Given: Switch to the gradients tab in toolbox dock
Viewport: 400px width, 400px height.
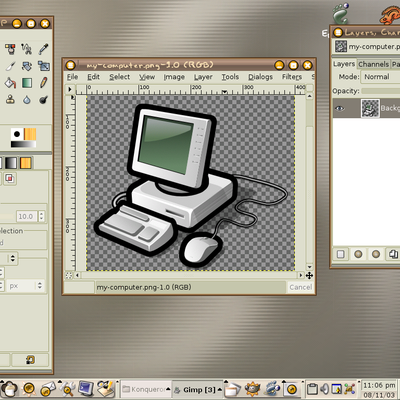Looking at the screenshot, I should coord(10,163).
